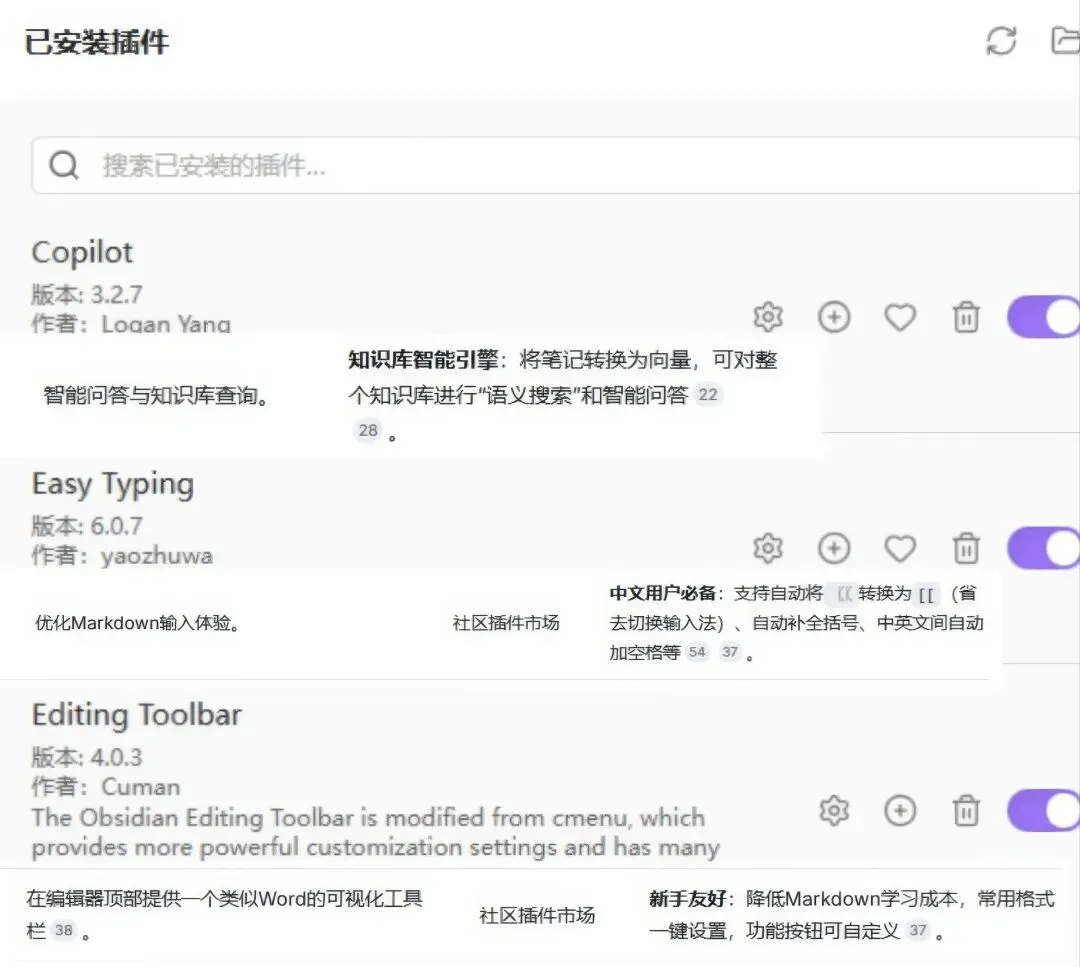Click the Editing Toolbar plugin title
This screenshot has height=967, width=1080.
(136, 715)
